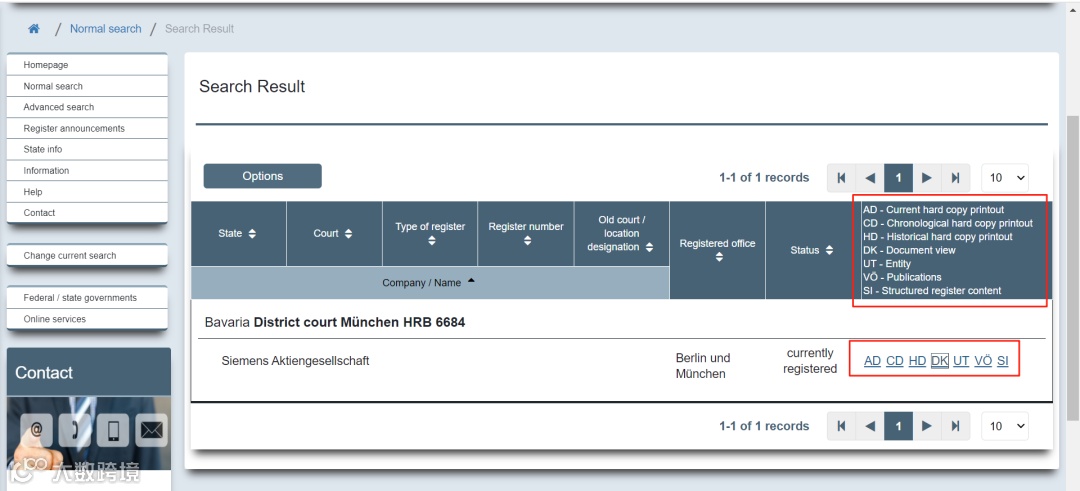Viewport: 1080px width, 491px height.
Task: Open Contact in sidebar menu
Action: (87, 212)
